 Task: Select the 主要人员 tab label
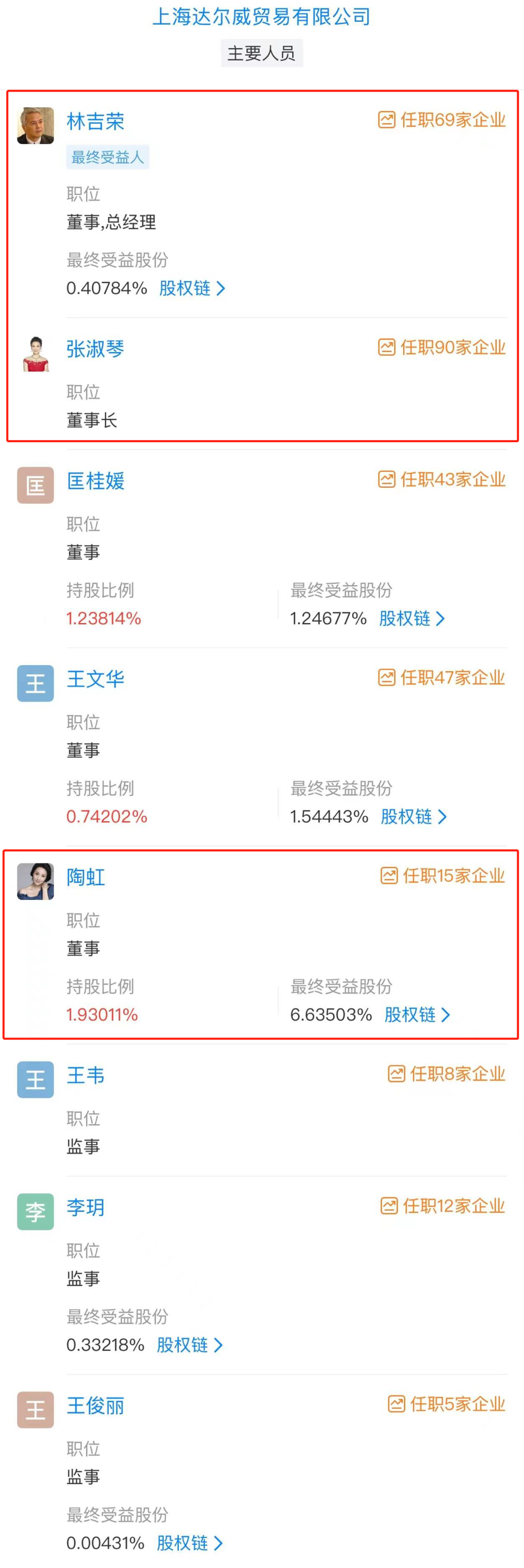coord(262,53)
